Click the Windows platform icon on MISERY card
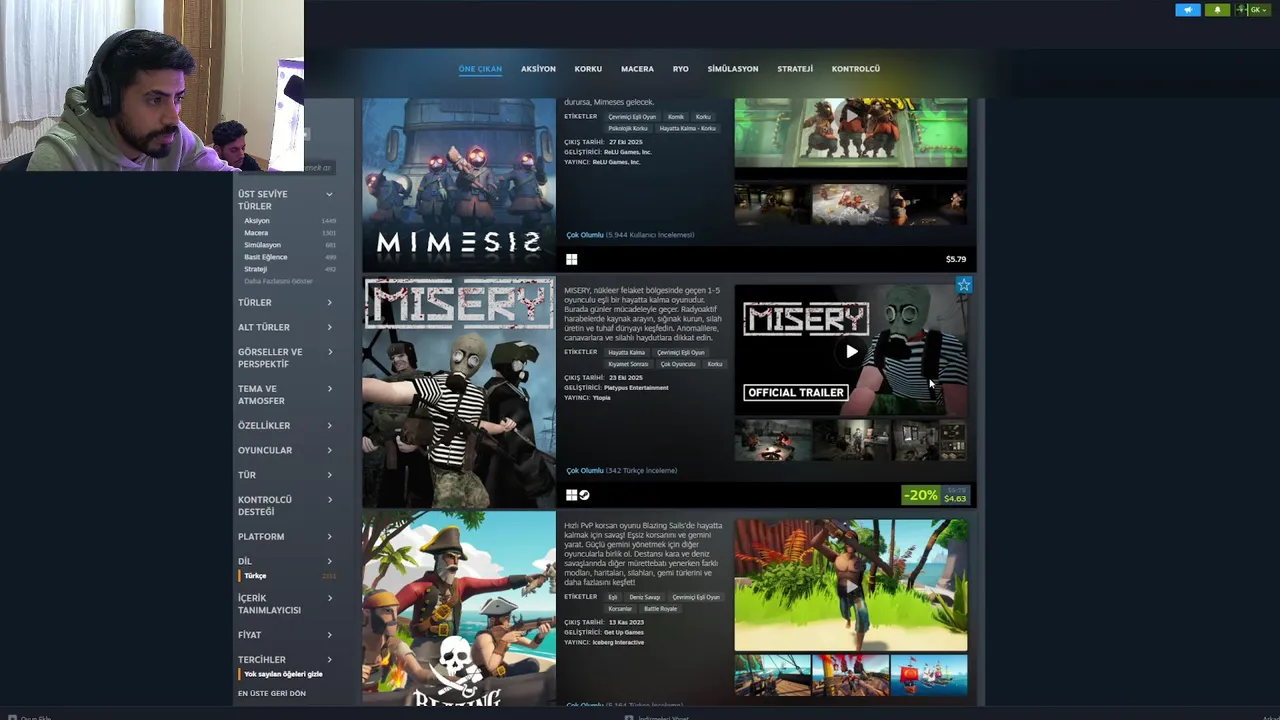 tap(571, 495)
